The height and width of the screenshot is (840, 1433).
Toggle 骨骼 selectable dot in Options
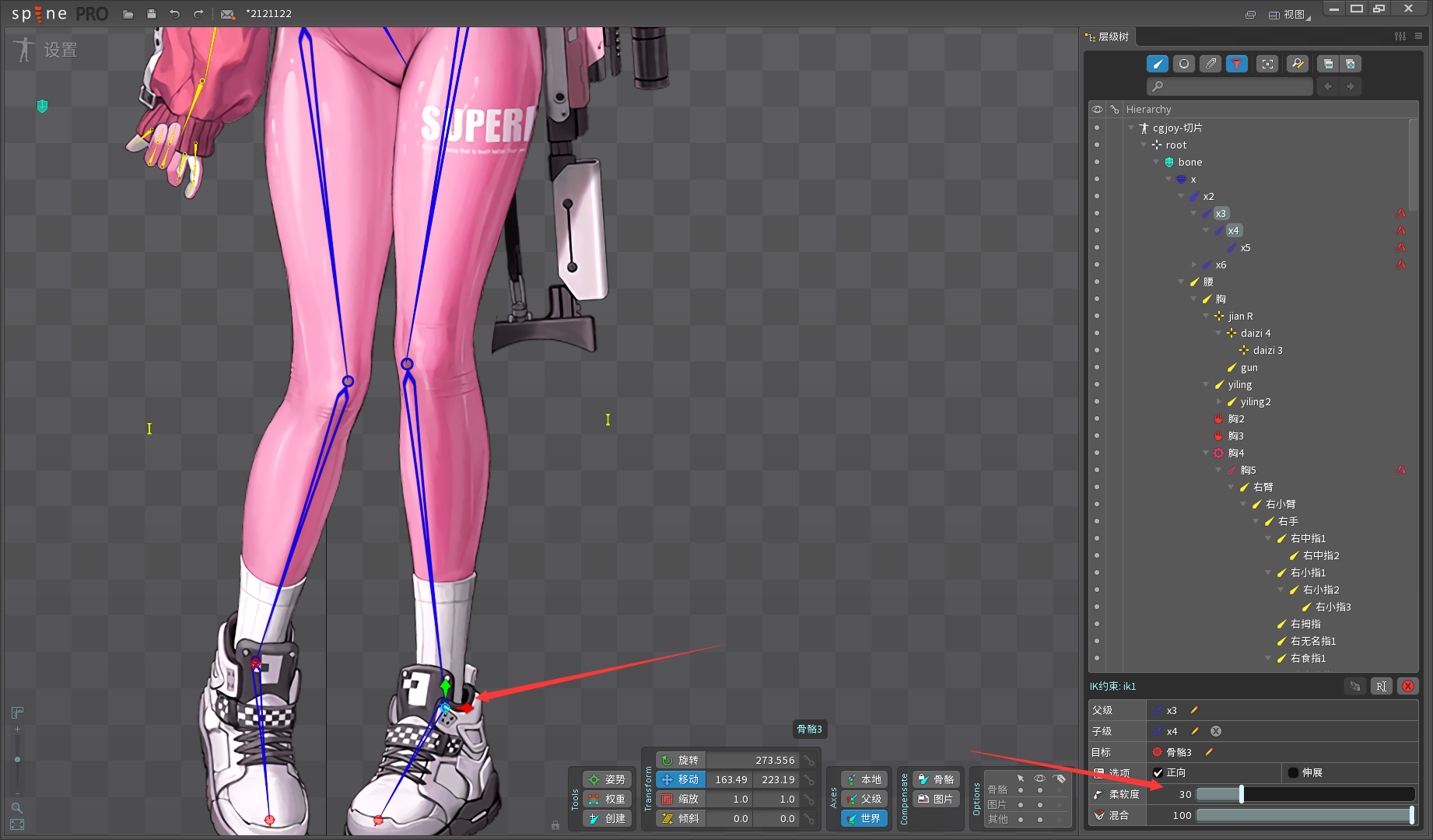(1021, 790)
